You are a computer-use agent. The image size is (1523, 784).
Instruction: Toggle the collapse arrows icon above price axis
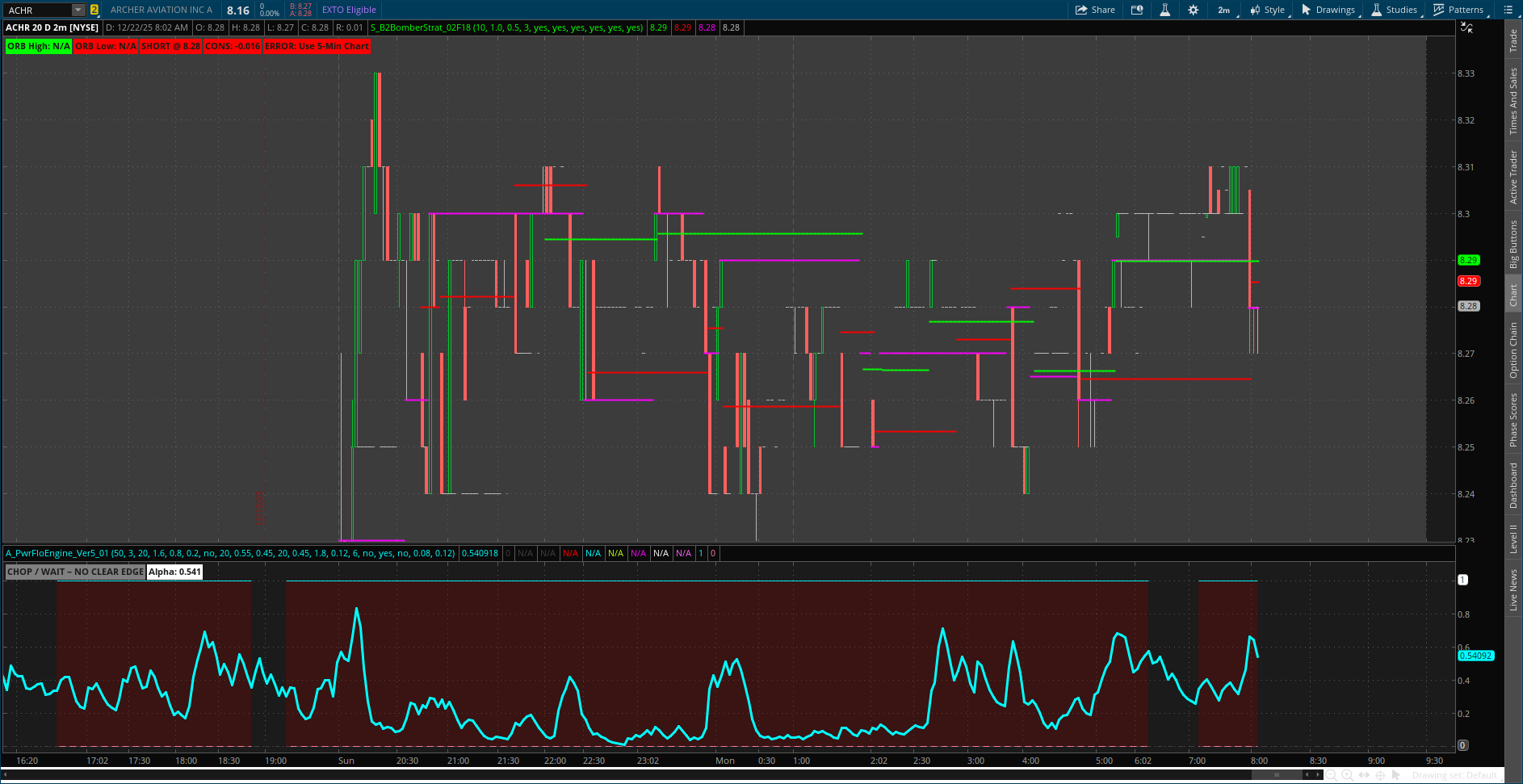pyautogui.click(x=1466, y=27)
